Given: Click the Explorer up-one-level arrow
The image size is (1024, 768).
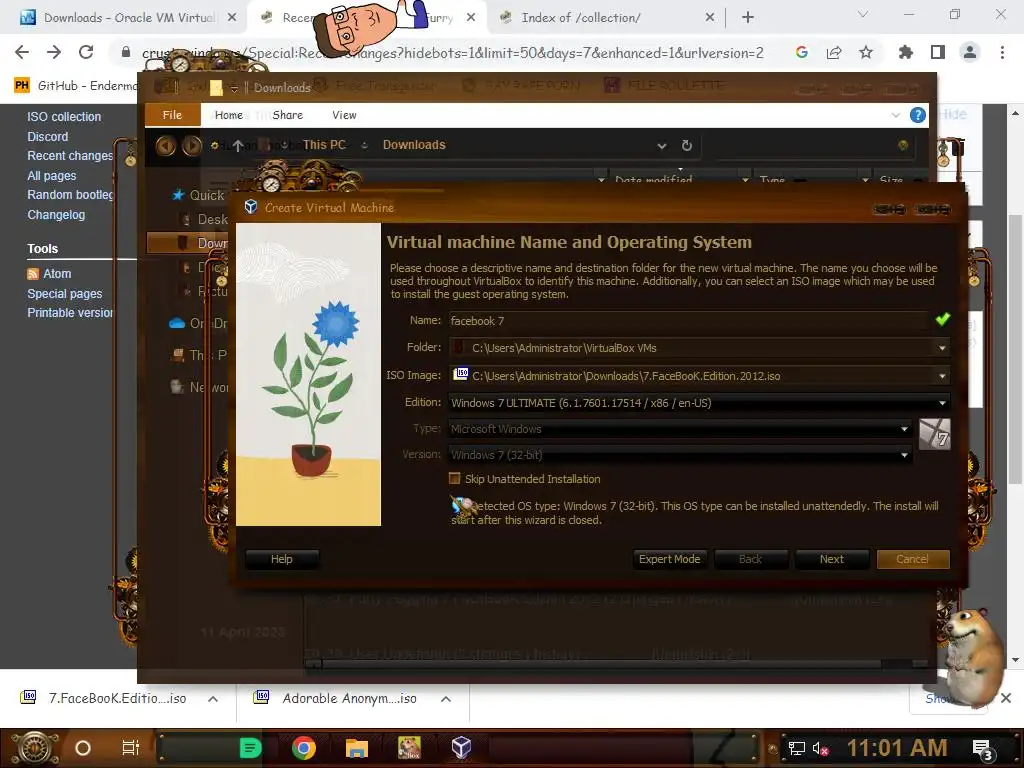Looking at the screenshot, I should [x=238, y=146].
